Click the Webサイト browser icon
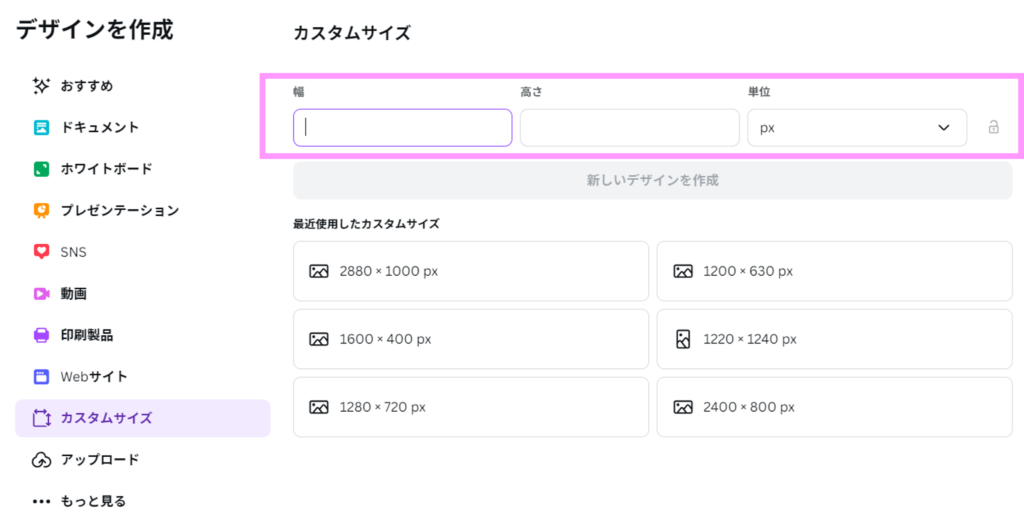 pyautogui.click(x=41, y=377)
